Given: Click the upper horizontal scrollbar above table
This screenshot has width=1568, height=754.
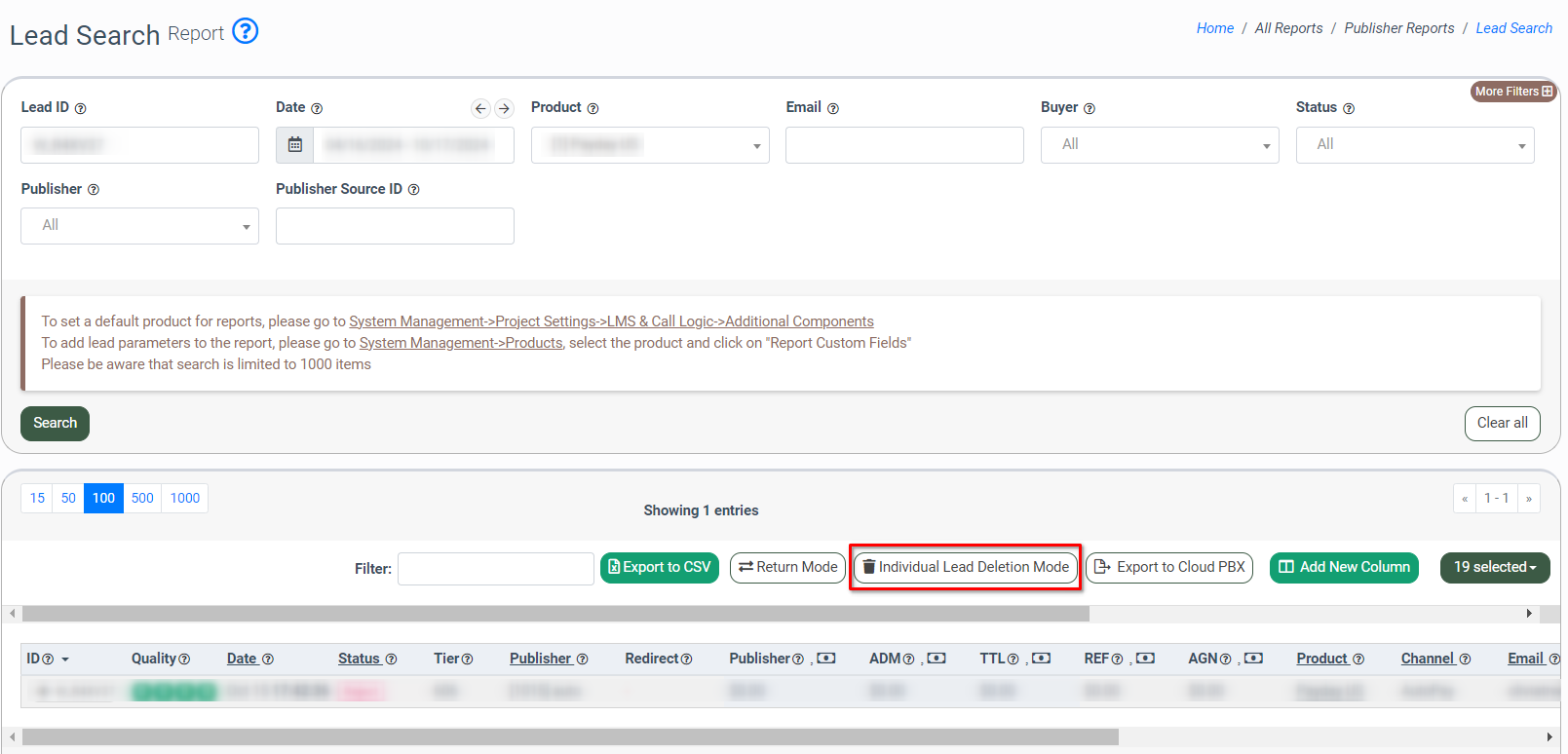Looking at the screenshot, I should pyautogui.click(x=555, y=614).
